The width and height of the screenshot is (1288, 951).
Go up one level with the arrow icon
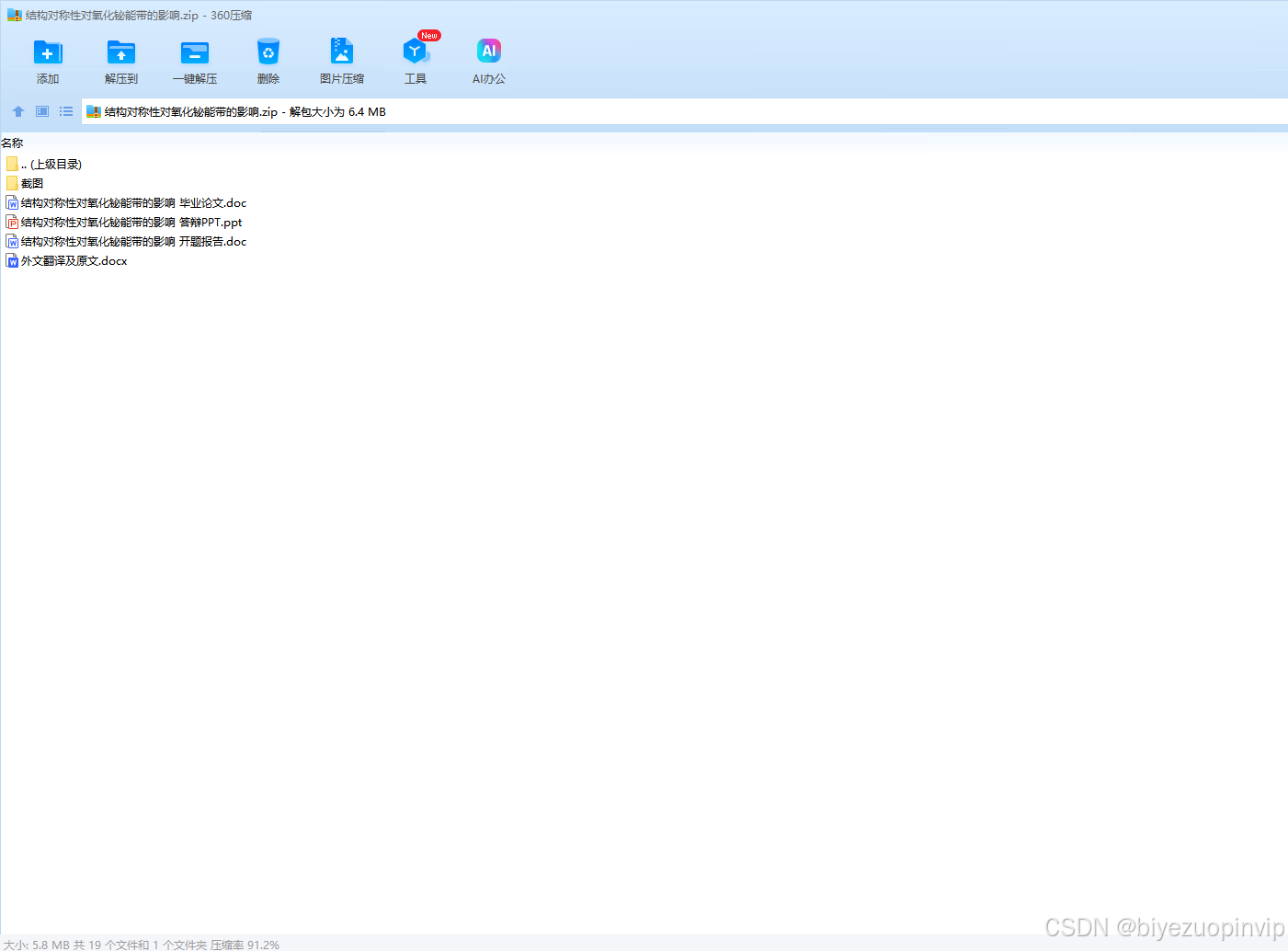coord(18,111)
